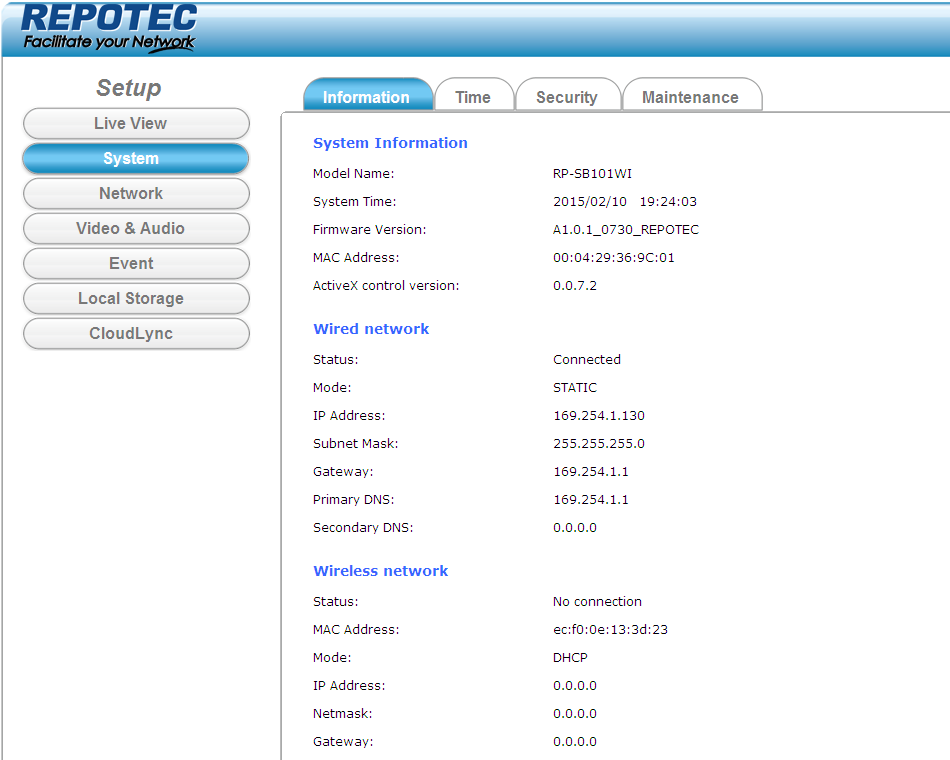
Task: Click the firmware version value A1.0.1_0730_REPOTEC
Action: pos(626,230)
